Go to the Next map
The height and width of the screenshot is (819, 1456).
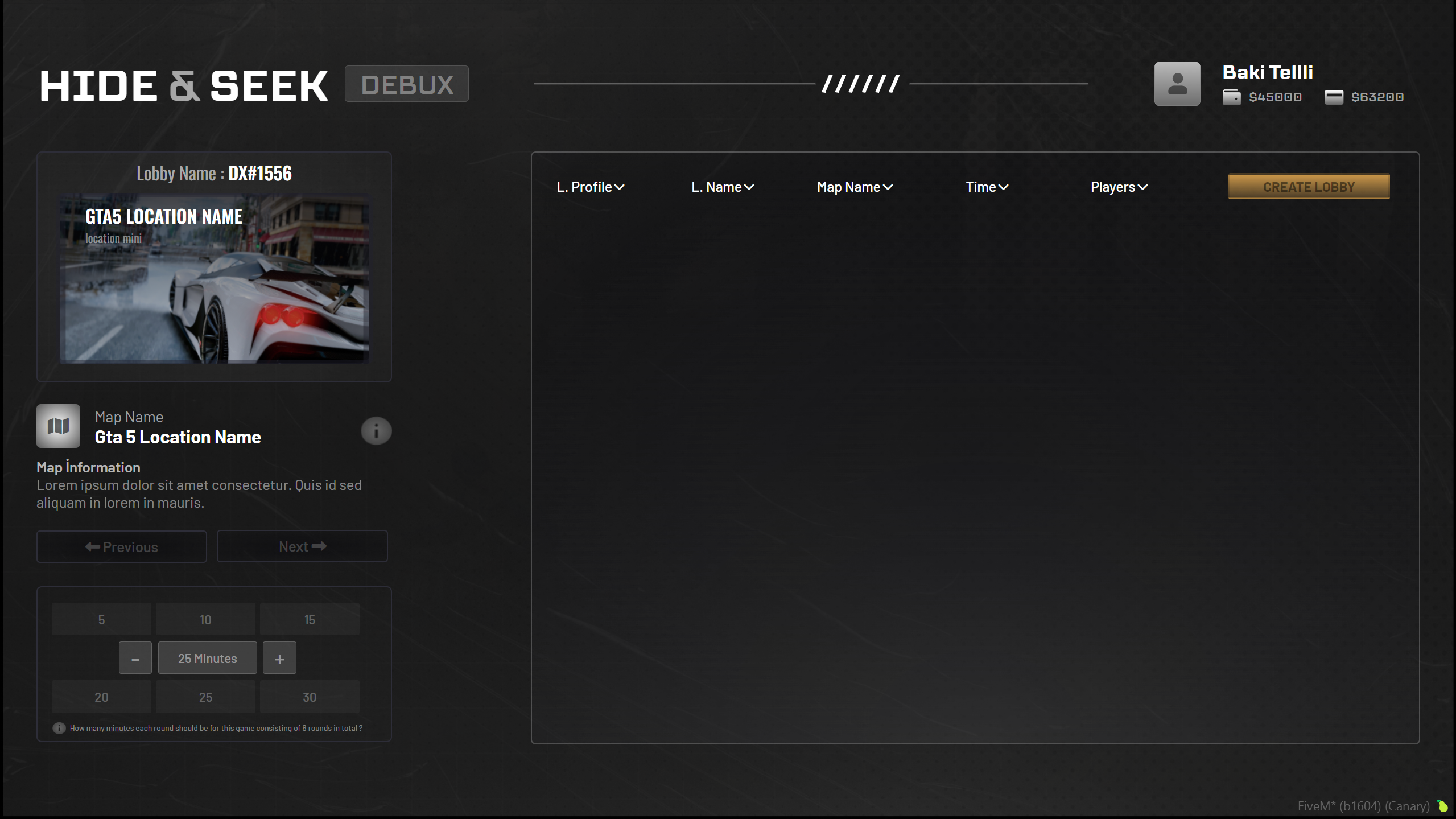pos(302,546)
